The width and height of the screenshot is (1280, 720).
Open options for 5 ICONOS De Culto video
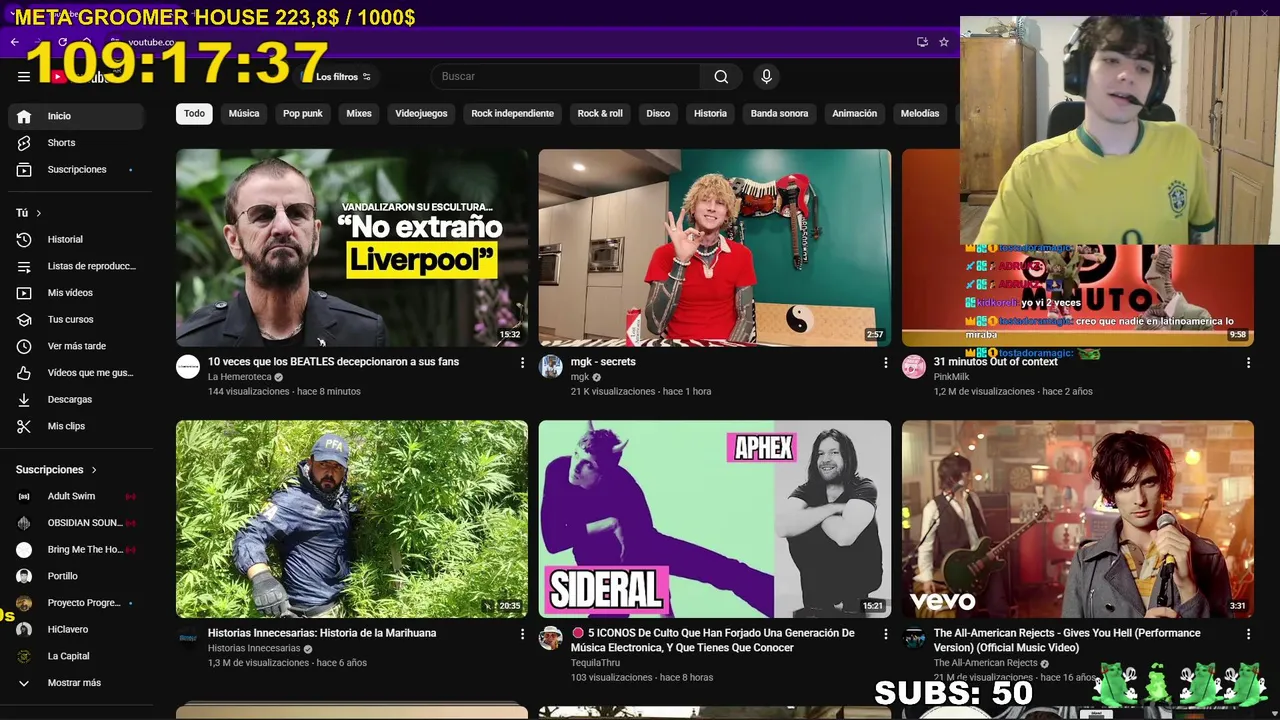coord(885,634)
